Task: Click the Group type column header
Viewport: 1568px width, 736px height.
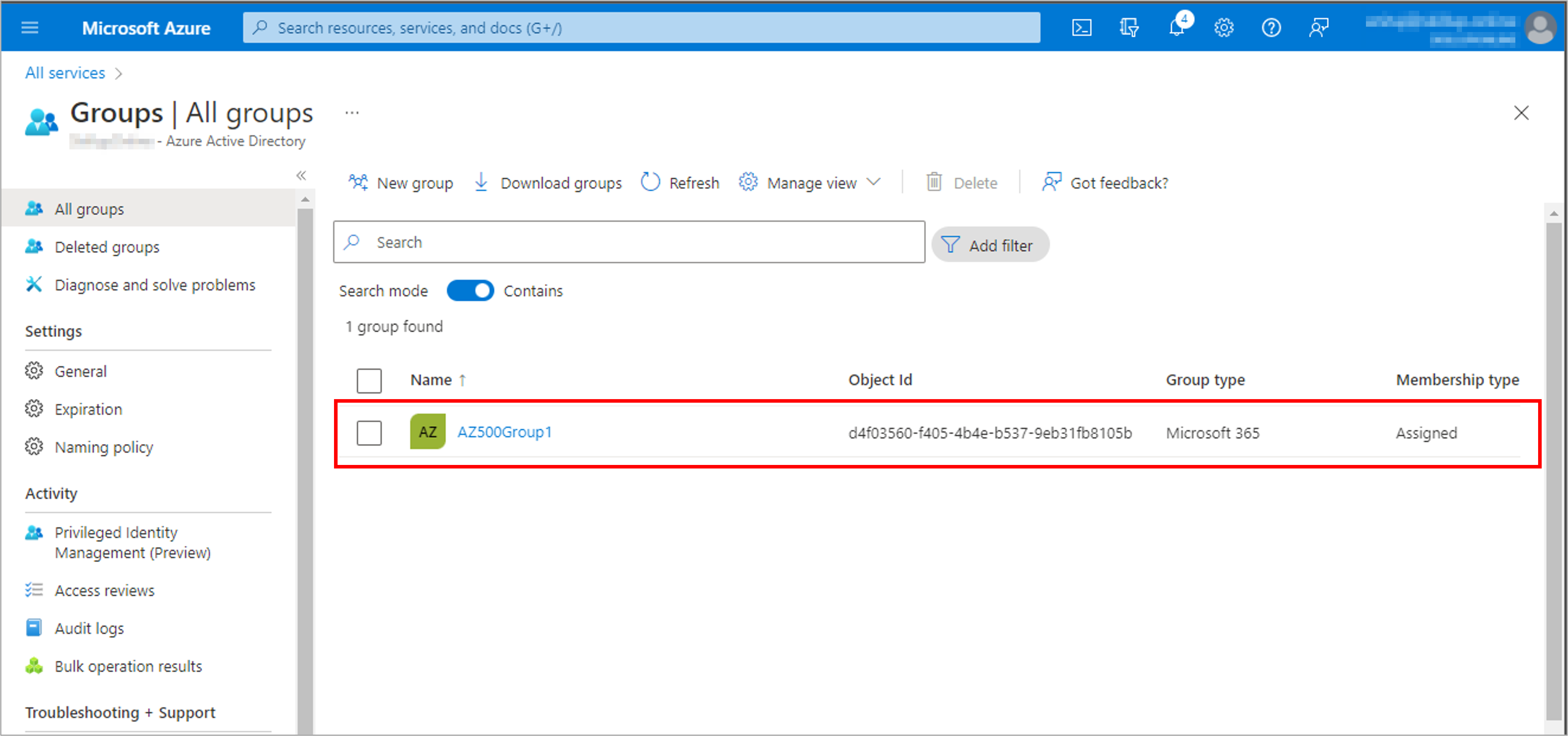Action: (x=1205, y=380)
